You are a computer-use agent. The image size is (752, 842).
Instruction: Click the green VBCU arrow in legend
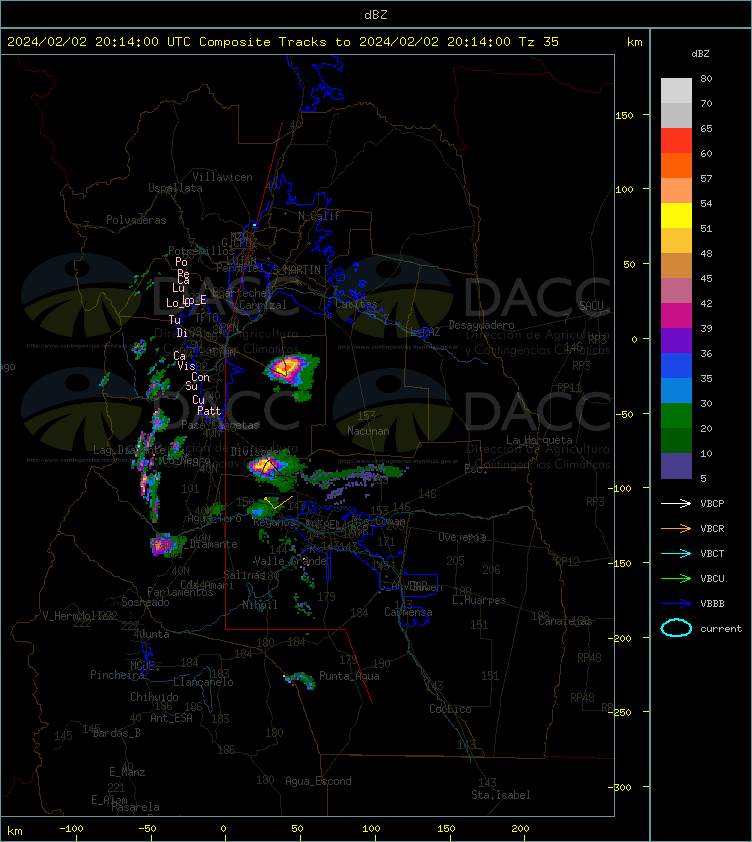[676, 578]
